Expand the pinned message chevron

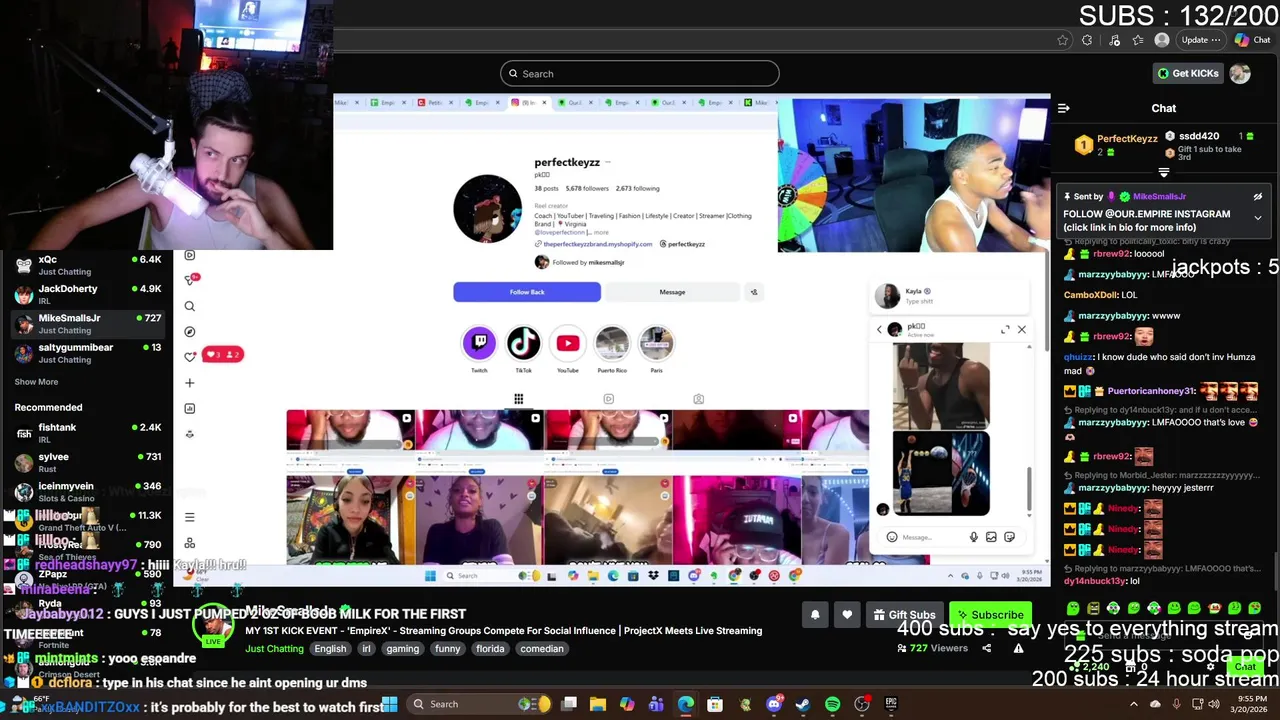click(1258, 217)
